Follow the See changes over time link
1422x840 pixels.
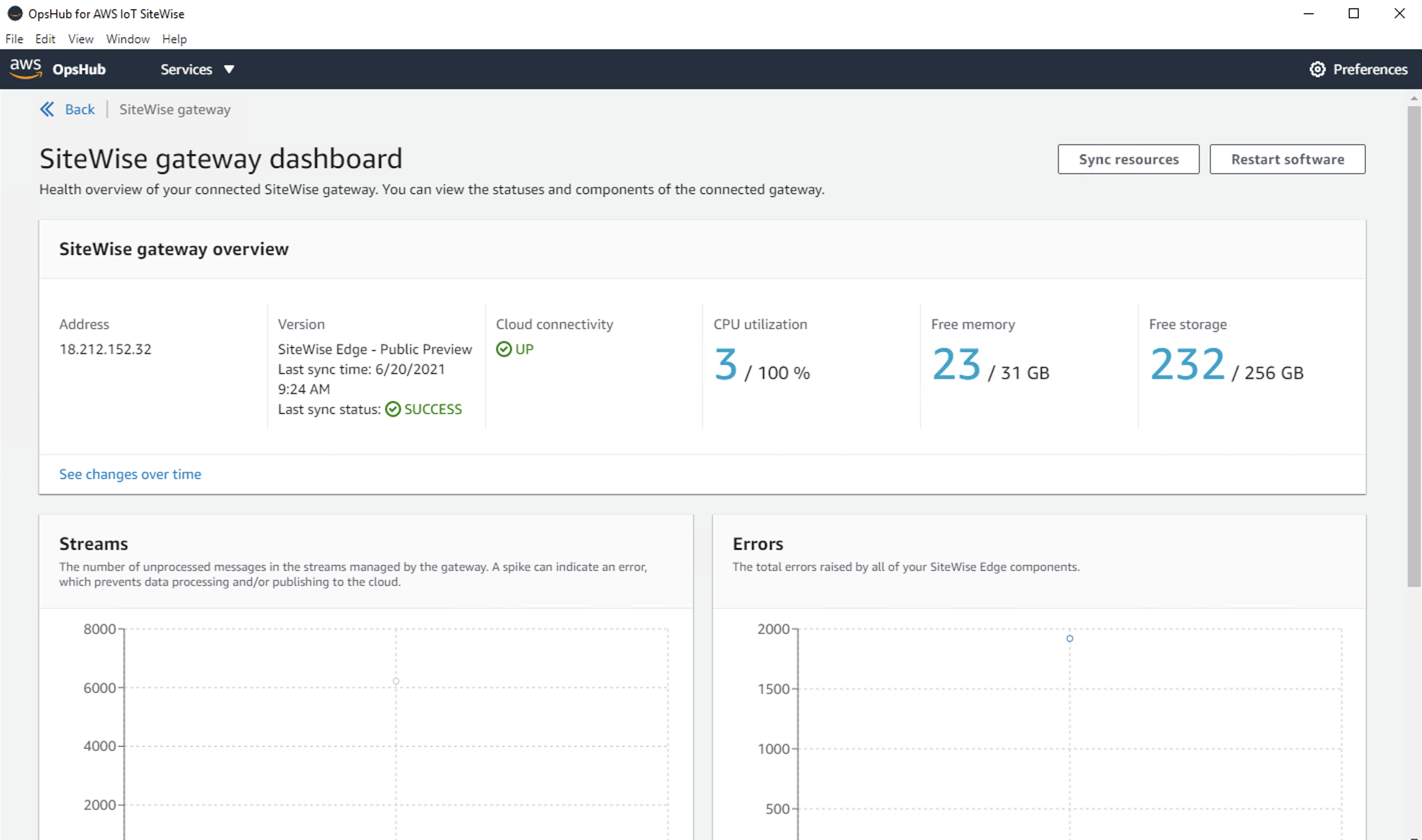tap(130, 474)
